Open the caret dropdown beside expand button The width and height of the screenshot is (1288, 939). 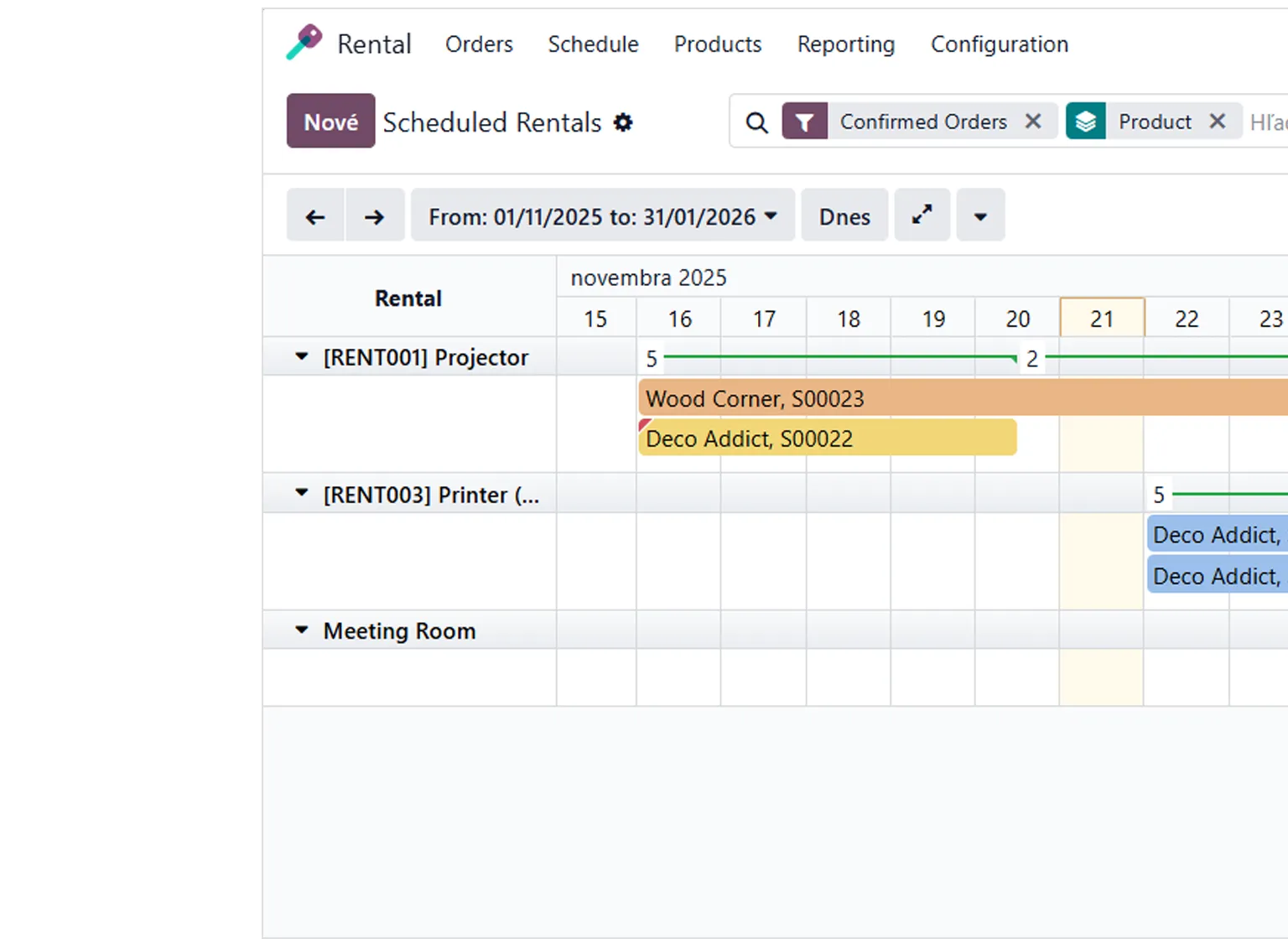pyautogui.click(x=980, y=217)
